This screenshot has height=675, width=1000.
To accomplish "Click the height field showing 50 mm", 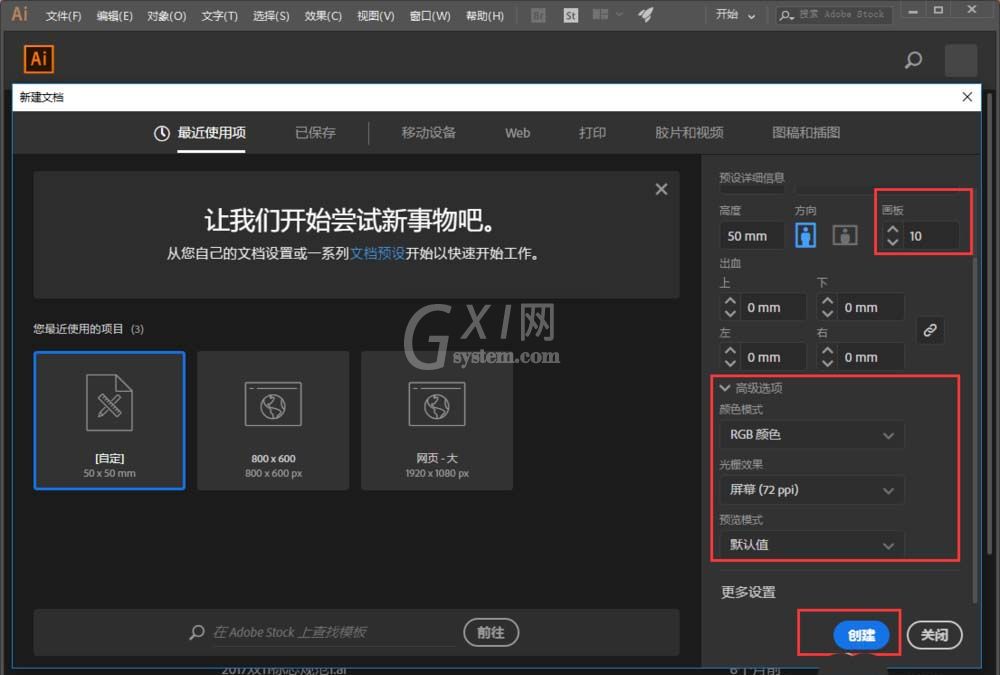I will pos(752,236).
